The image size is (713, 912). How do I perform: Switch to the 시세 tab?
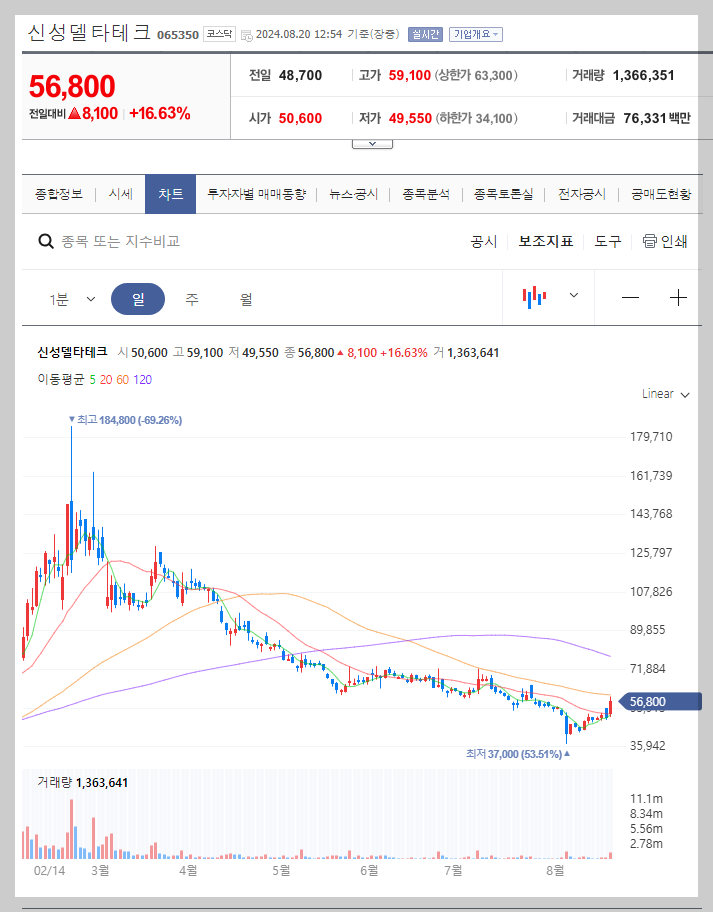pyautogui.click(x=120, y=194)
